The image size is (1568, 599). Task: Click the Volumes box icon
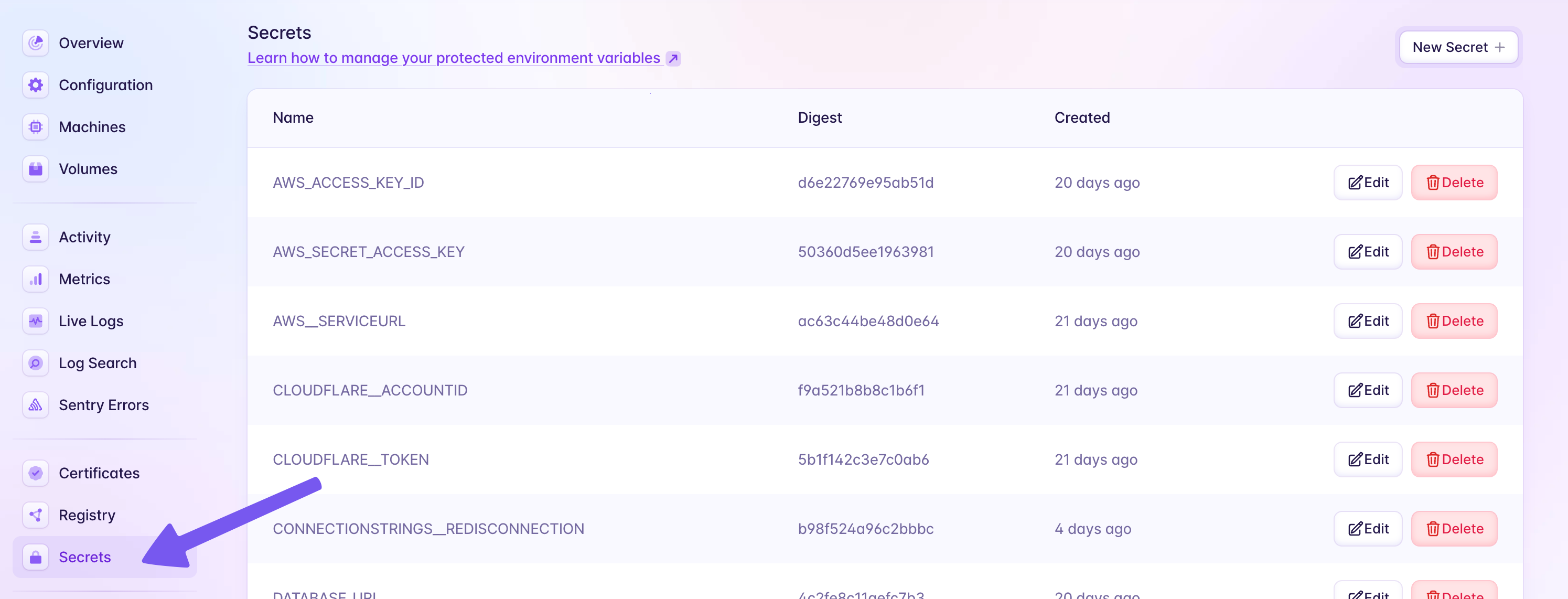[36, 169]
